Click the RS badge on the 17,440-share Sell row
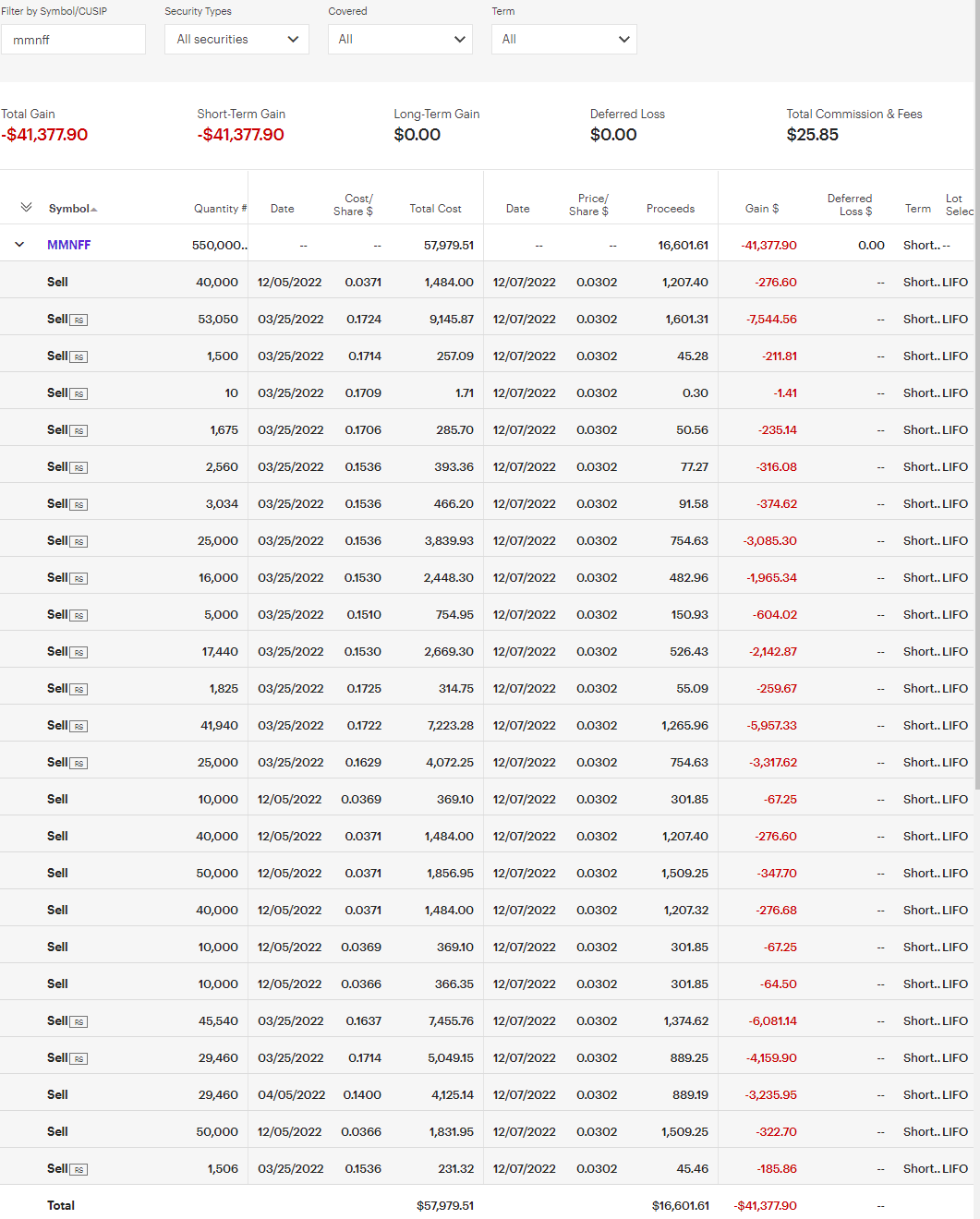Screen dimensions: 980x1219 (79, 653)
